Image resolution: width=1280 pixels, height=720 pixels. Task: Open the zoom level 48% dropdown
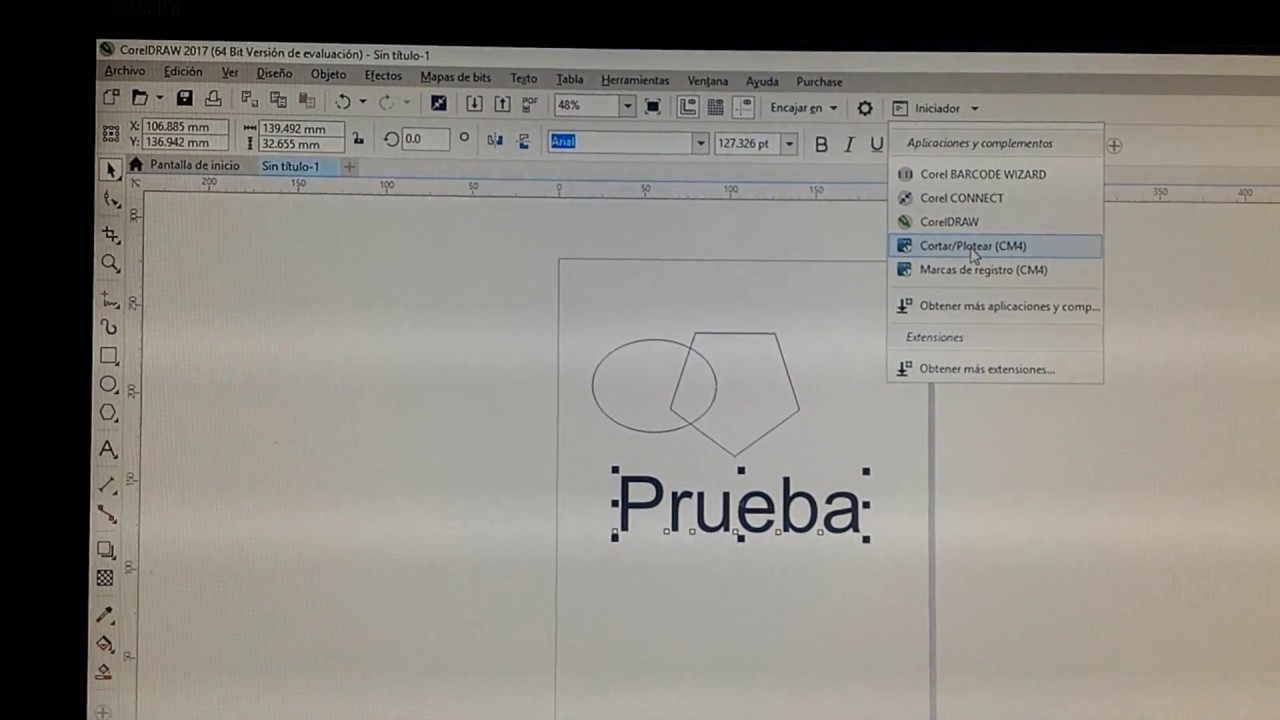628,106
